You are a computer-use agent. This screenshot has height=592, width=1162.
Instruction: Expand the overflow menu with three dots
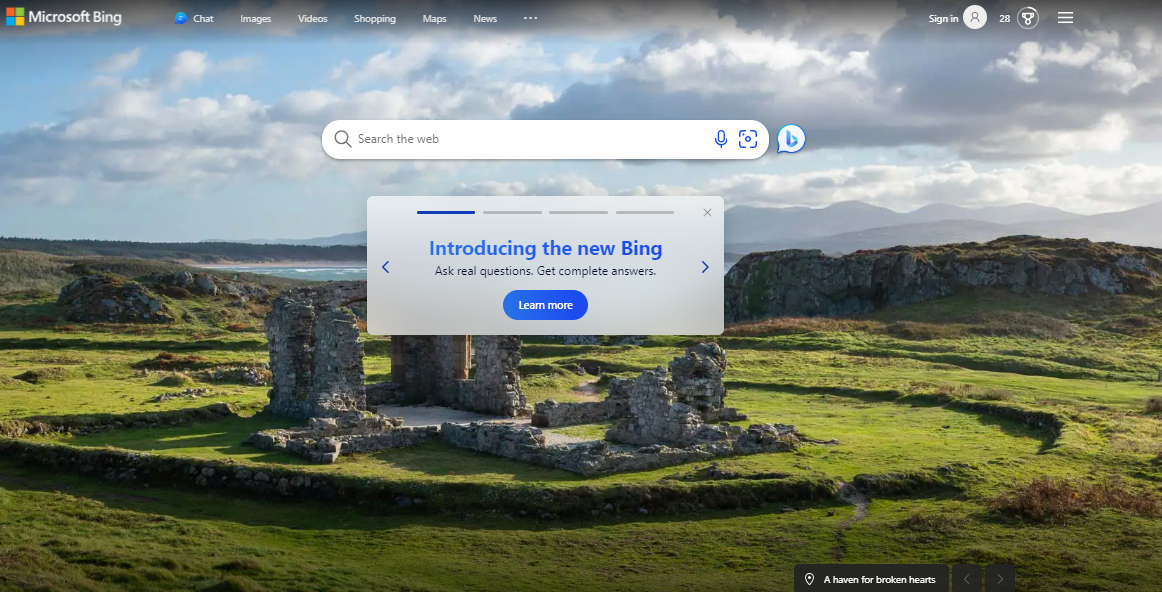tap(530, 18)
